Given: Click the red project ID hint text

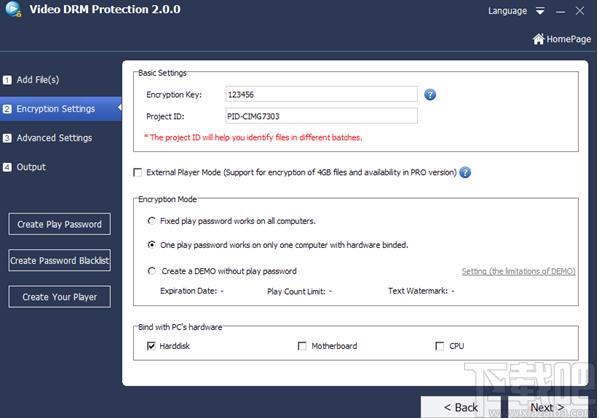Looking at the screenshot, I should pyautogui.click(x=253, y=138).
